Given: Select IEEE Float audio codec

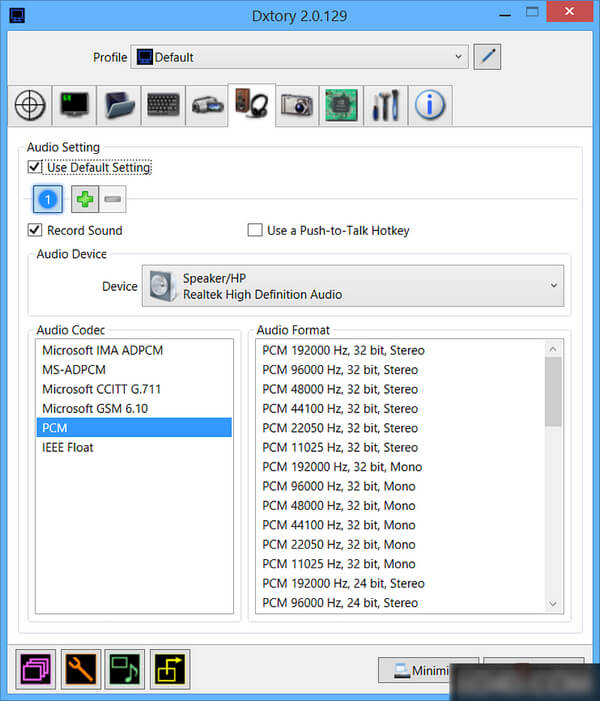Looking at the screenshot, I should tap(68, 447).
